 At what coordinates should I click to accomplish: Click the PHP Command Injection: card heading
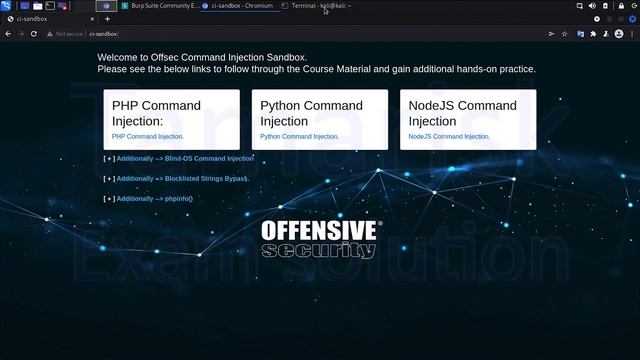coord(156,113)
